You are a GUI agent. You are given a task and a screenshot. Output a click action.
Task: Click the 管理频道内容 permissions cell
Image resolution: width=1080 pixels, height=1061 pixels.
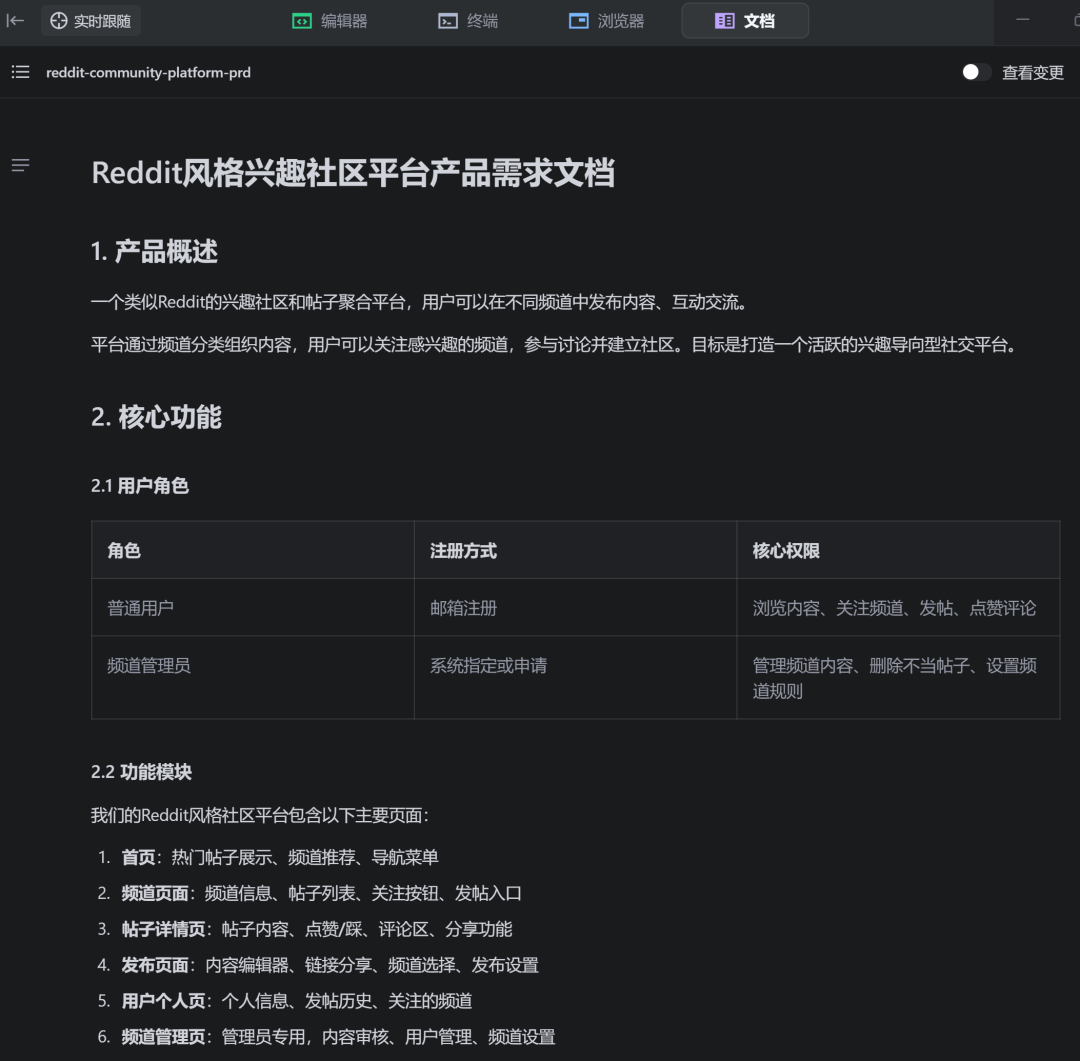(898, 677)
